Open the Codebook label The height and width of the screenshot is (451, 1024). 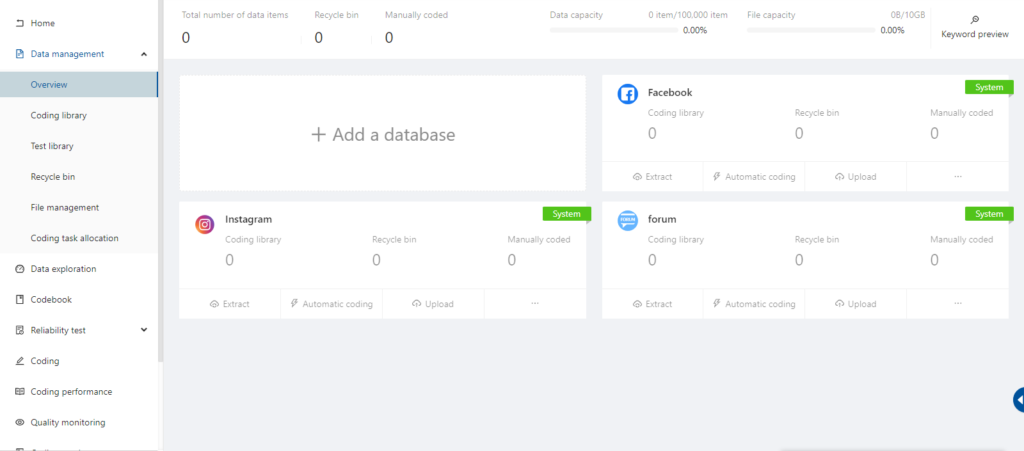point(51,300)
